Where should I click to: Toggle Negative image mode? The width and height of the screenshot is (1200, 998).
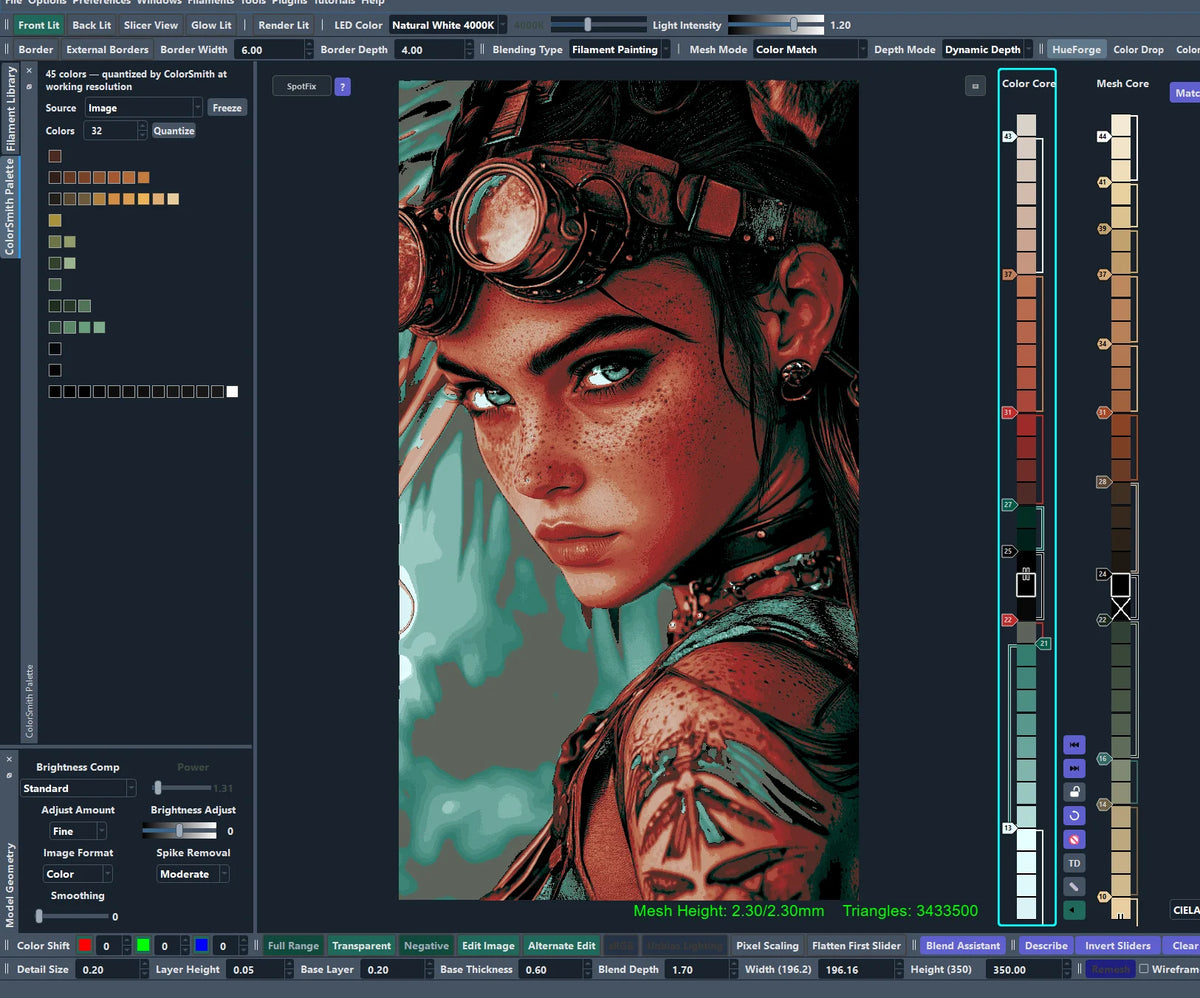pos(426,945)
